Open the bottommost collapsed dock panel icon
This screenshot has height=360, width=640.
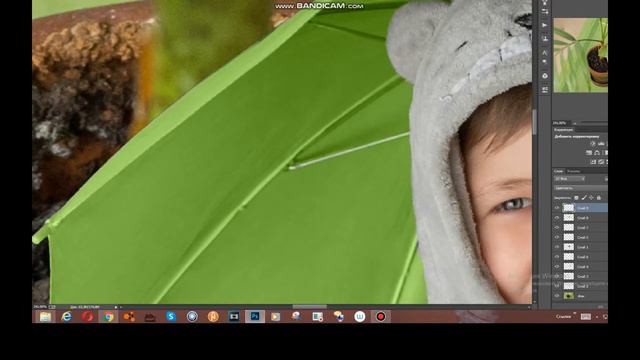544,89
